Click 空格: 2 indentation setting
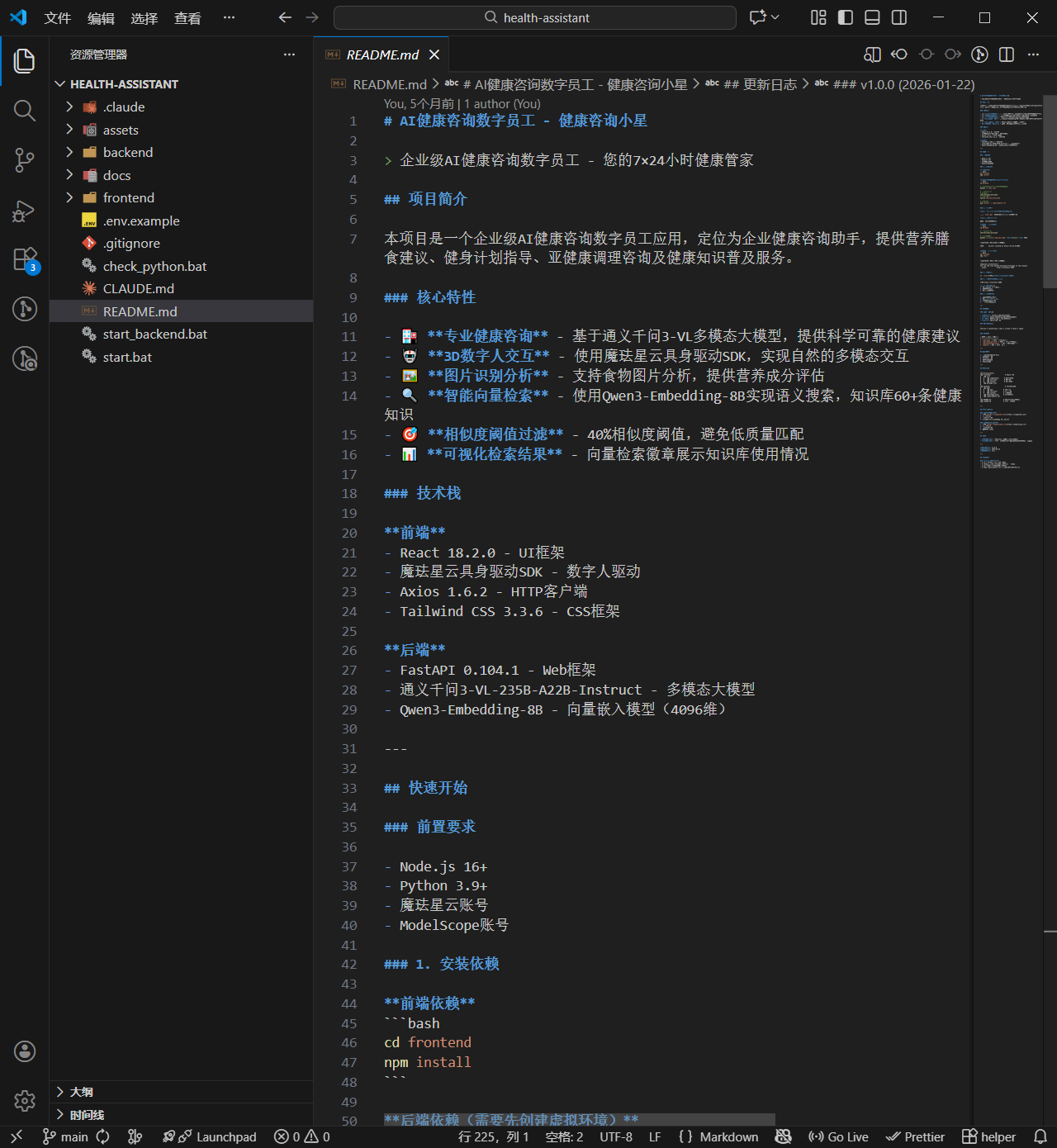The width and height of the screenshot is (1057, 1148). (564, 1136)
